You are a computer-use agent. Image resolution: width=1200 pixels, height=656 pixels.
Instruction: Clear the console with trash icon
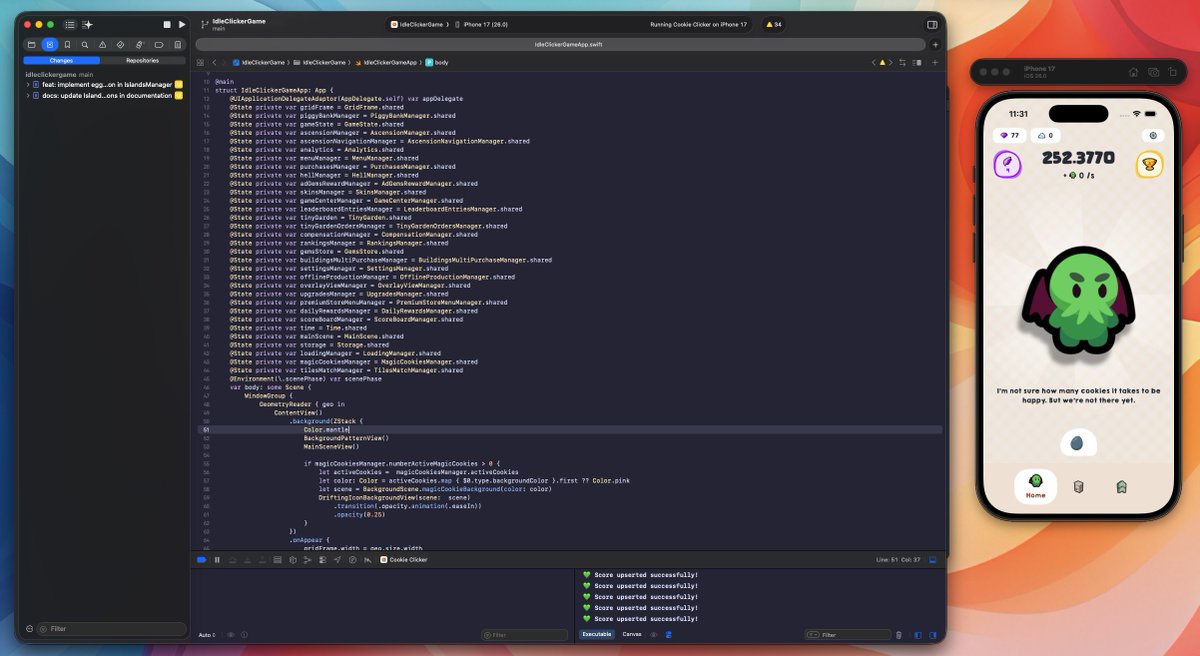click(898, 635)
